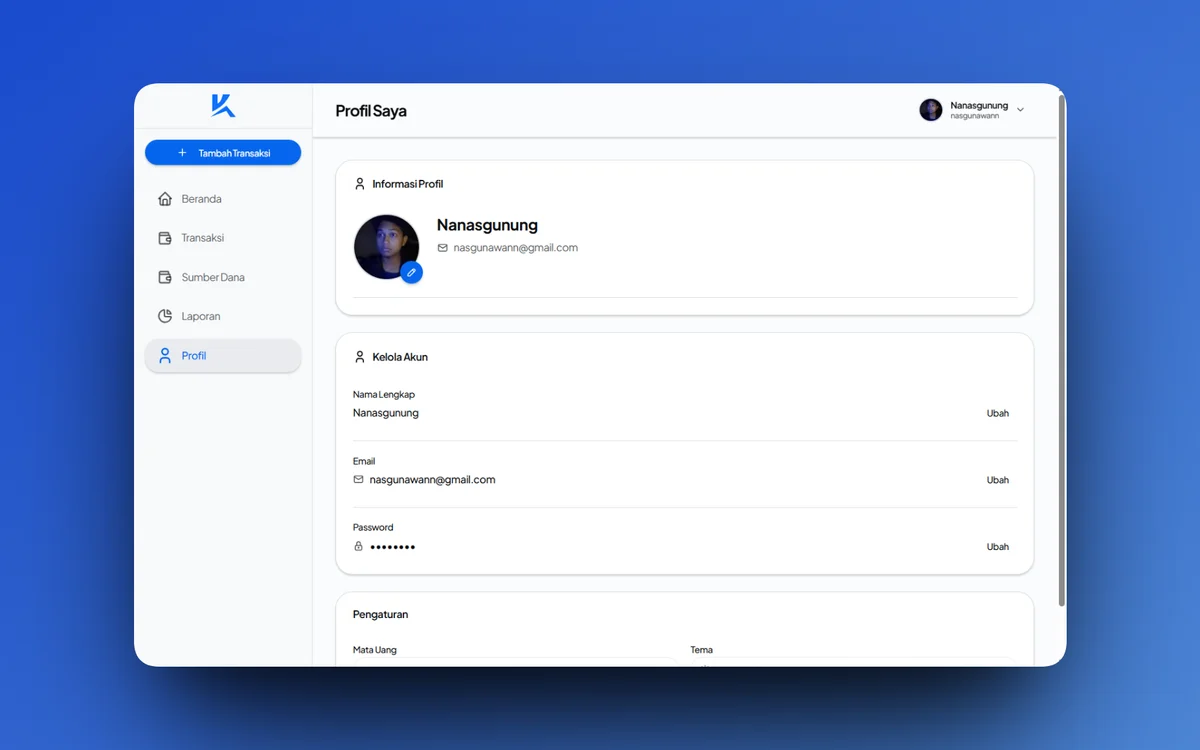
Task: Click the Sumber Dana wallet icon
Action: click(165, 277)
